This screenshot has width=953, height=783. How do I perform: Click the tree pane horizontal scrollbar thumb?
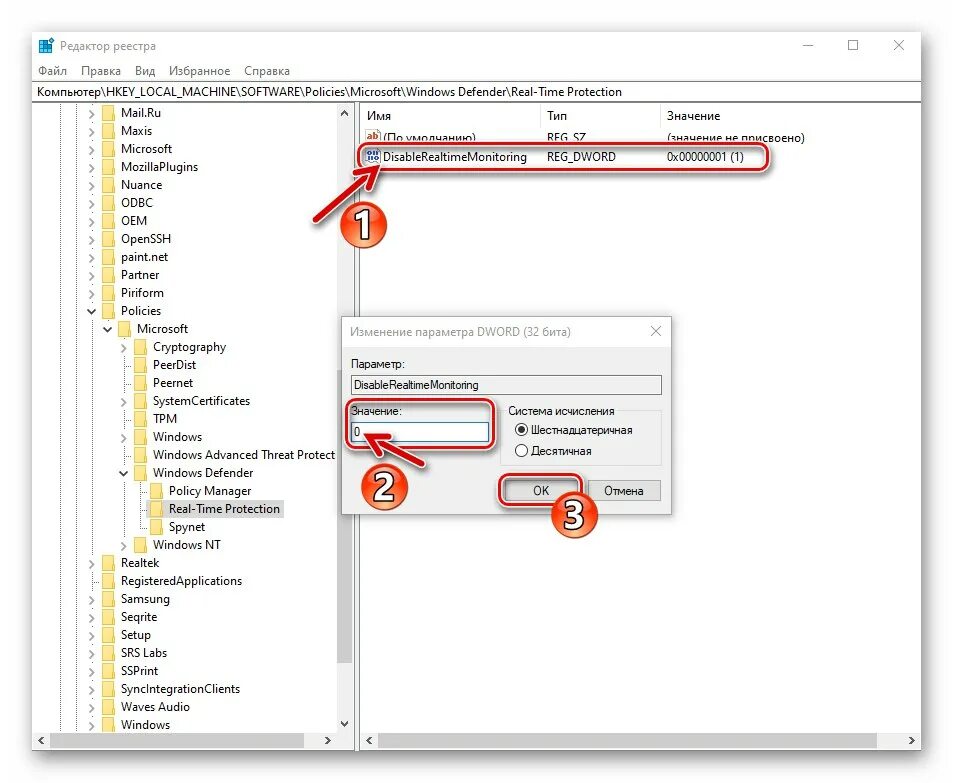pos(177,740)
